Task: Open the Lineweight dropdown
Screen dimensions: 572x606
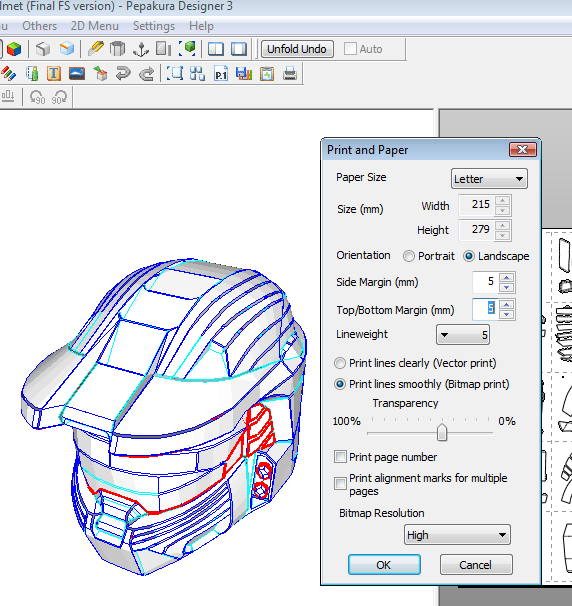Action: (x=463, y=335)
